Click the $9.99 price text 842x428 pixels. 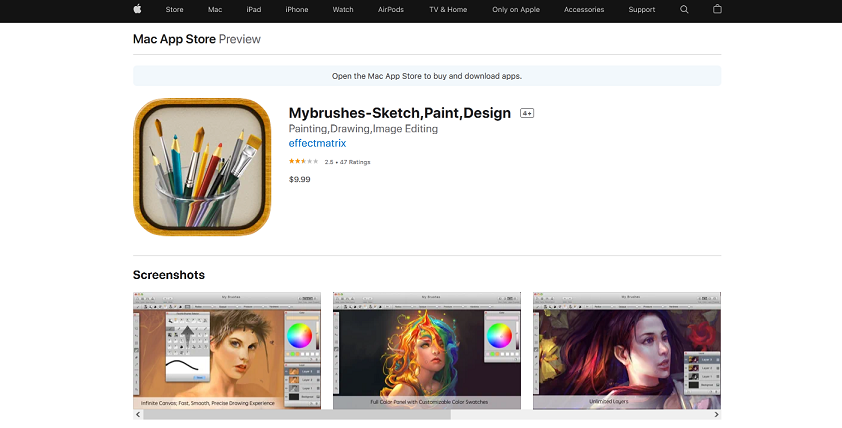300,179
